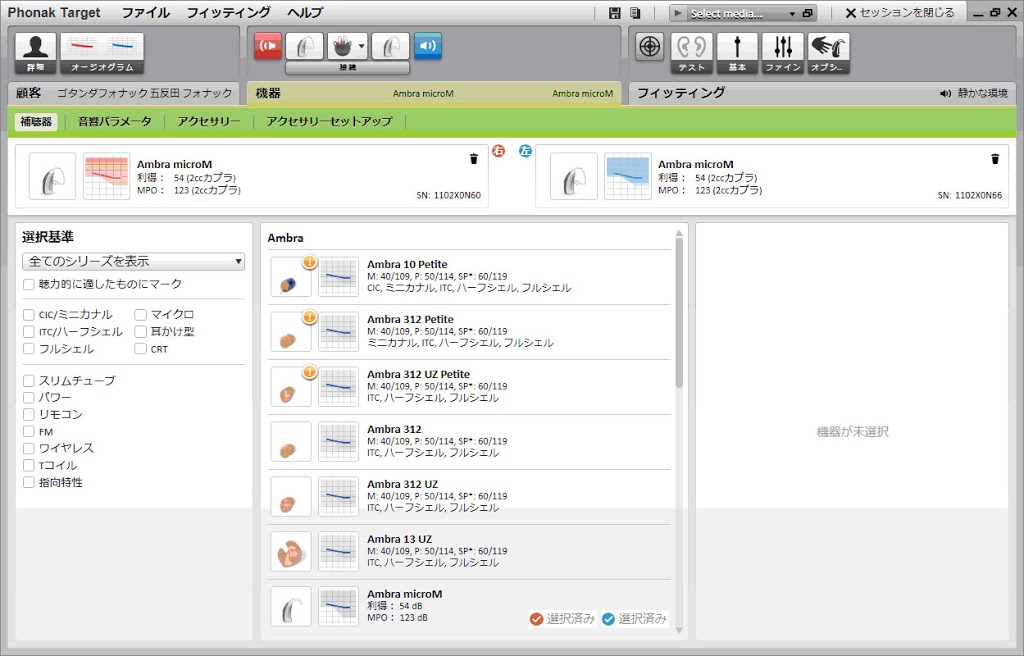Open the フィッティング menu
Viewport: 1024px width, 656px height.
[x=228, y=12]
